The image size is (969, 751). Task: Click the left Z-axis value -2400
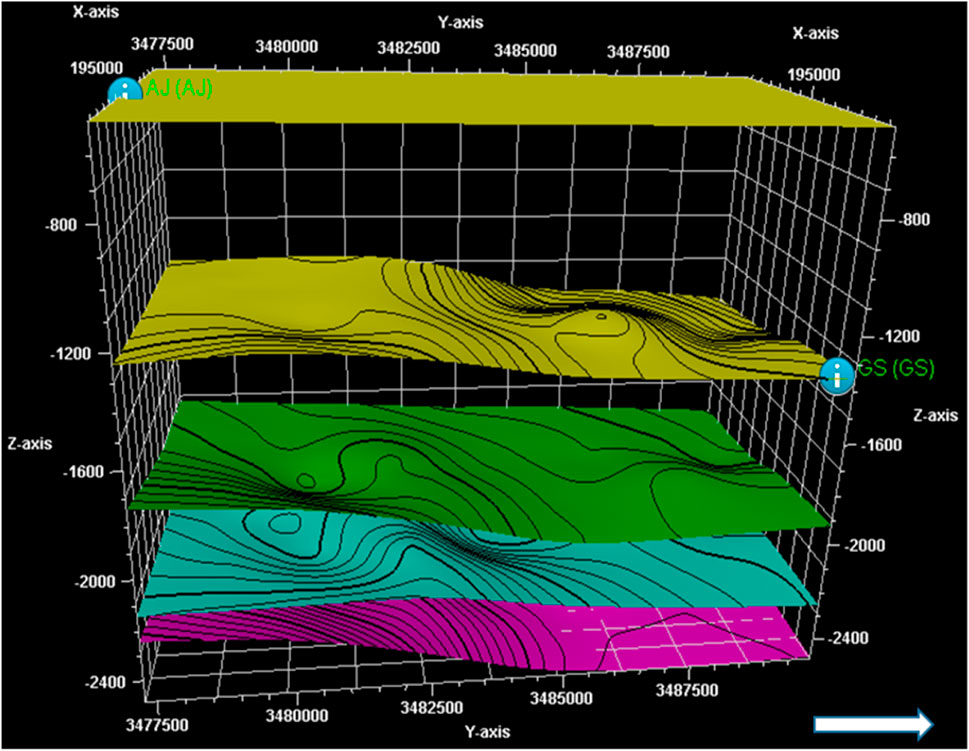pyautogui.click(x=103, y=682)
